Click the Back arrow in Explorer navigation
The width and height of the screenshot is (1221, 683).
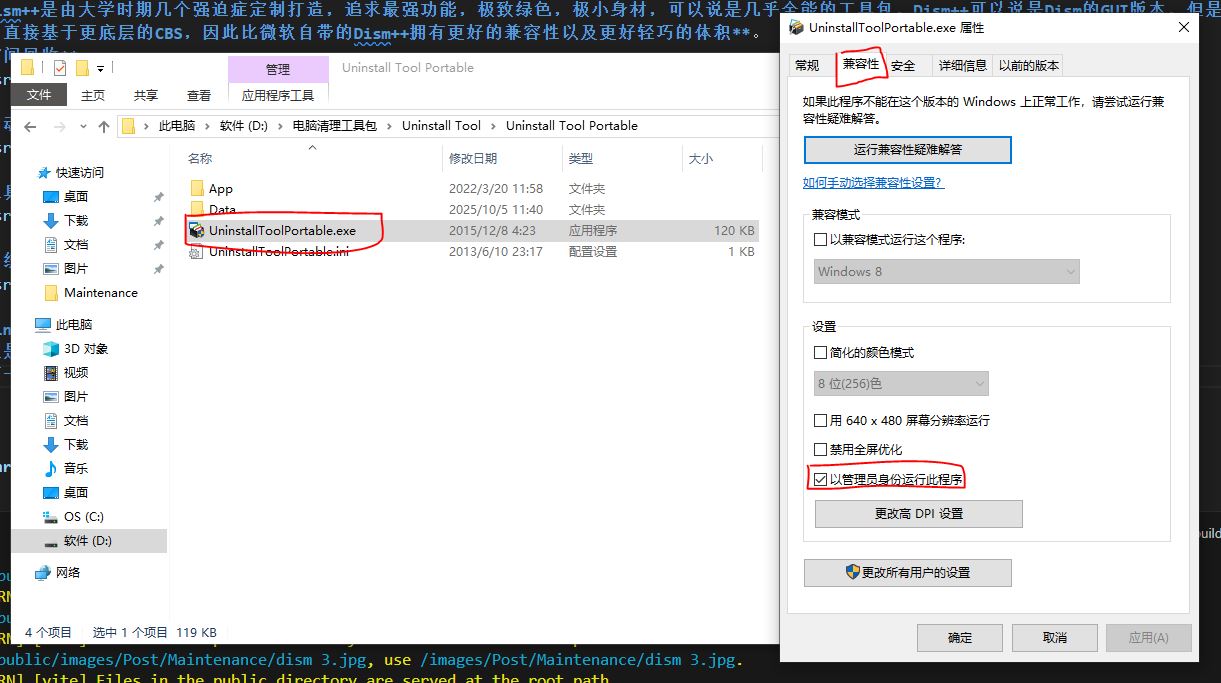click(30, 127)
